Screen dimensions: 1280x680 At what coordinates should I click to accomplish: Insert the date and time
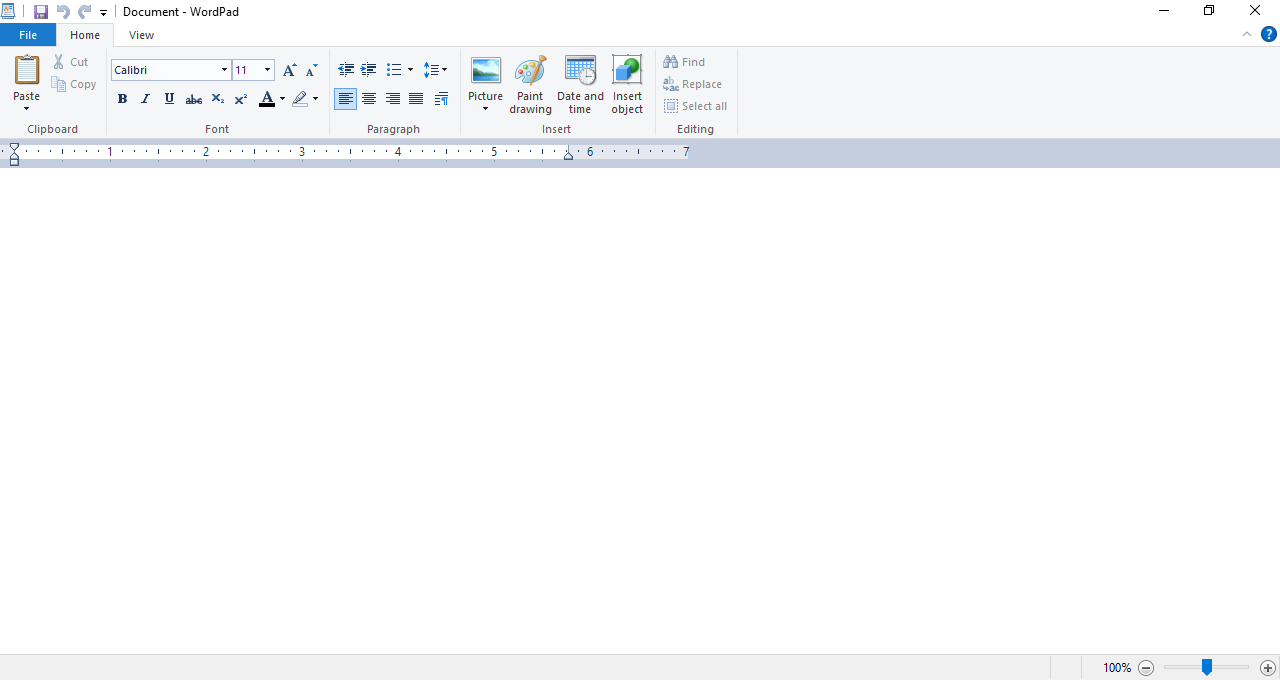pos(580,84)
